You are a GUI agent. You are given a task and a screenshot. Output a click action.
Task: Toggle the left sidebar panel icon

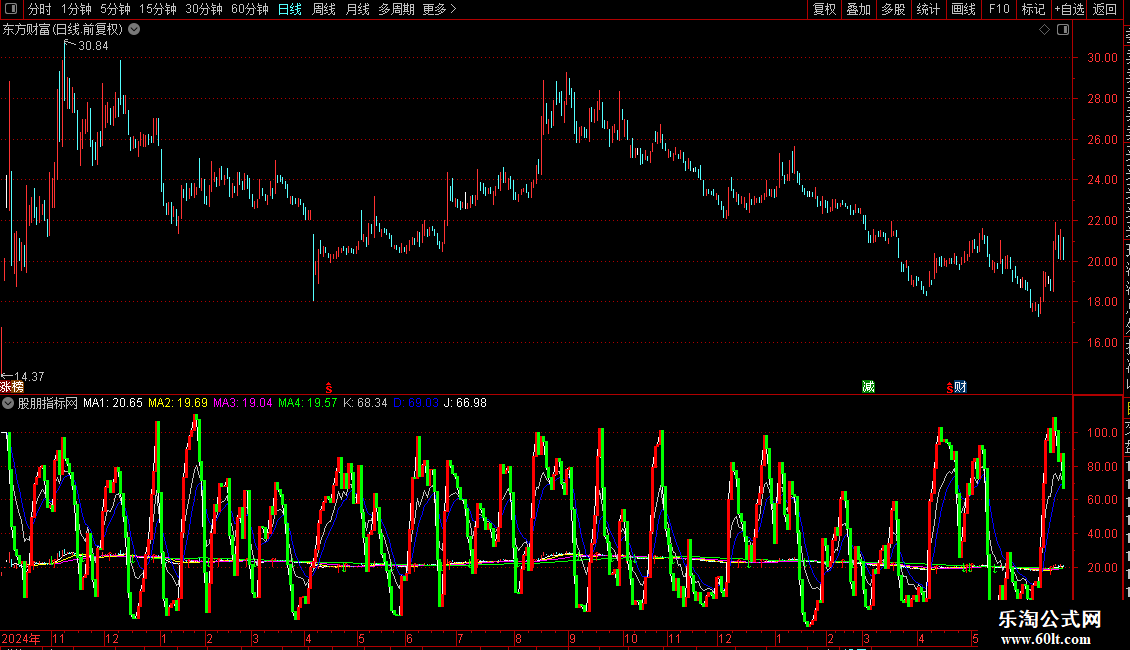point(11,9)
